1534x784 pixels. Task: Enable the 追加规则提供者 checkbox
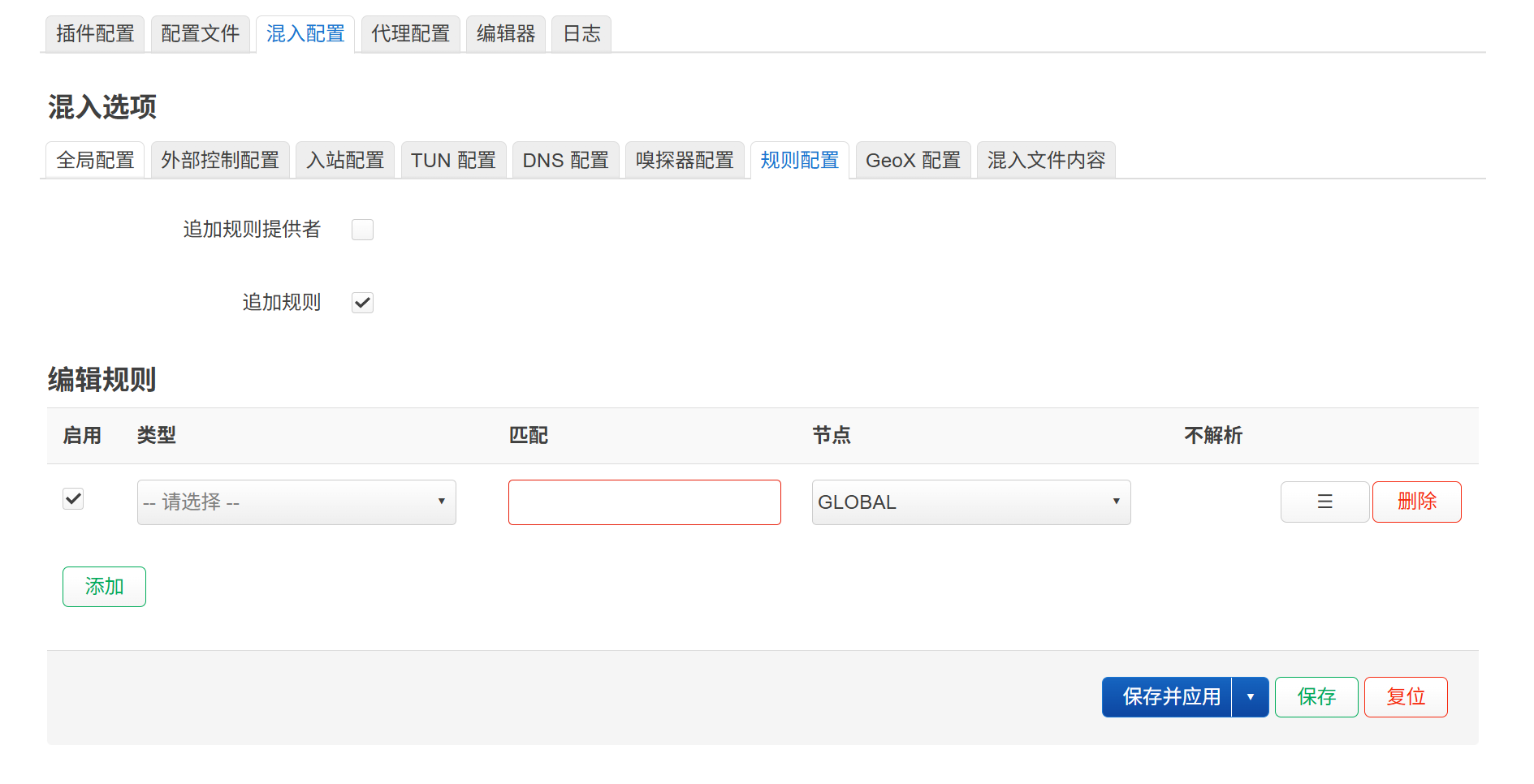pyautogui.click(x=362, y=230)
